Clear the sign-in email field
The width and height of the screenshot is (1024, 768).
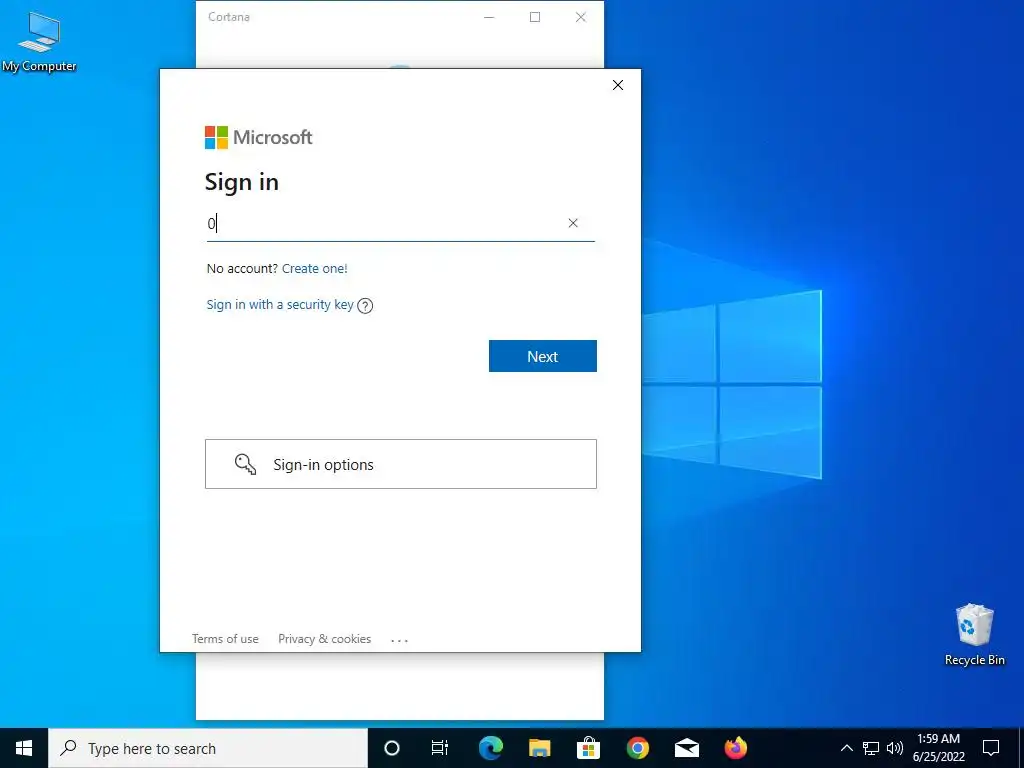coord(573,223)
